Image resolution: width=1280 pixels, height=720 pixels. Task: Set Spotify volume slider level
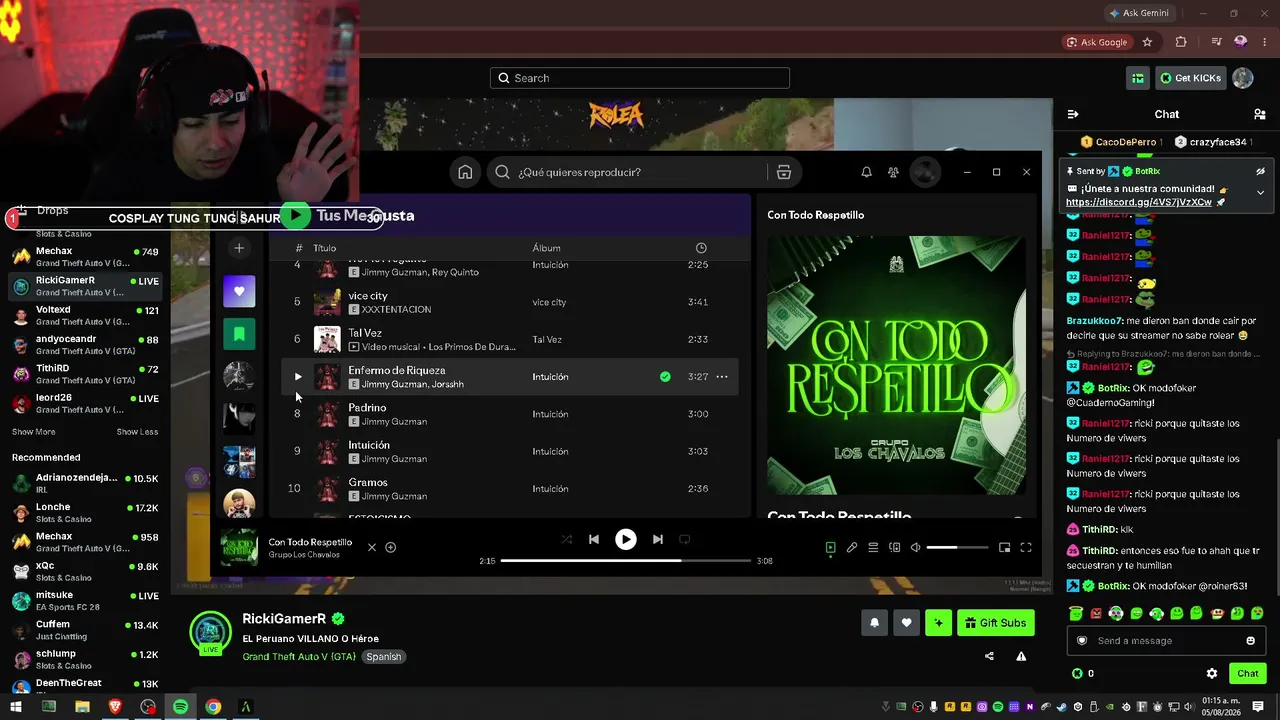click(955, 548)
